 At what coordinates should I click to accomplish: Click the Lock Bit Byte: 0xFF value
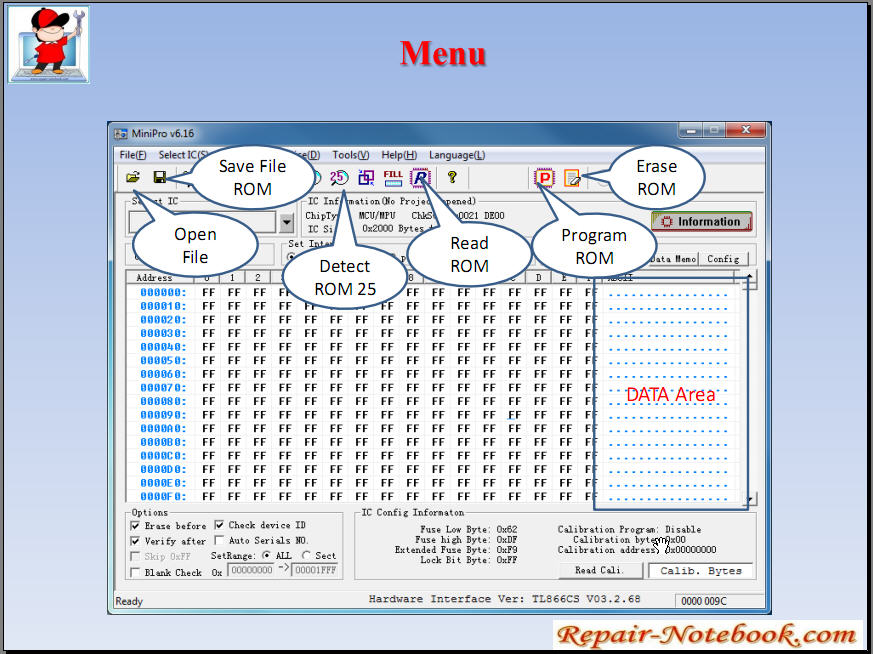469,560
